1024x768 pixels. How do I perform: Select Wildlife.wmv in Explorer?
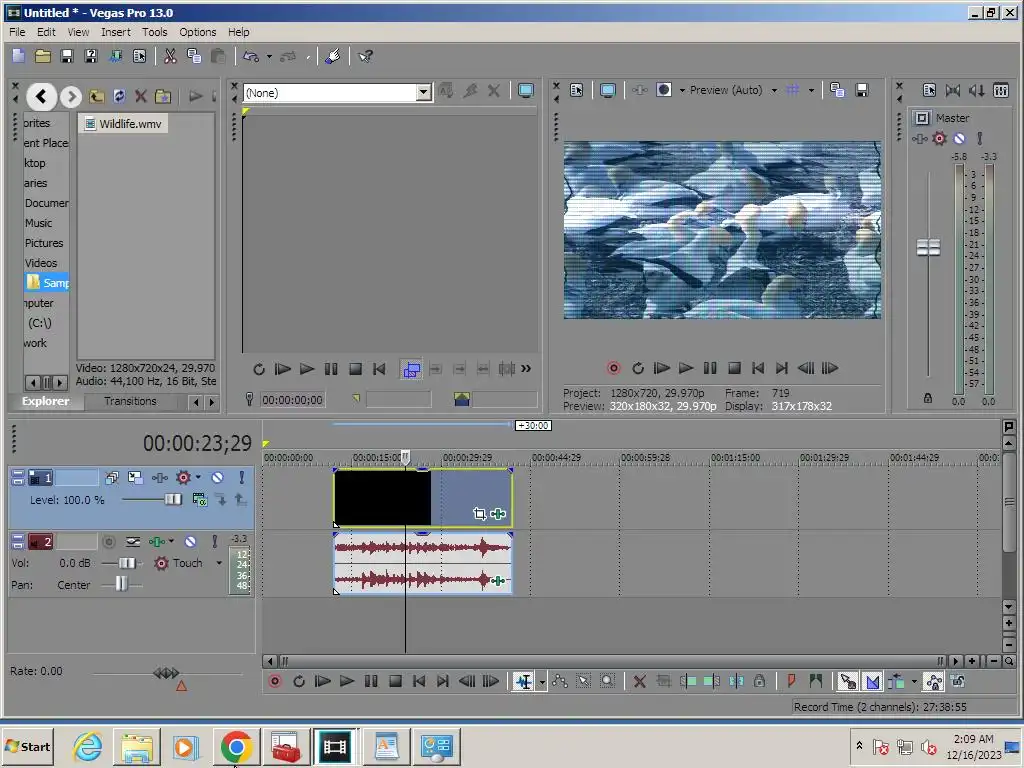click(123, 123)
